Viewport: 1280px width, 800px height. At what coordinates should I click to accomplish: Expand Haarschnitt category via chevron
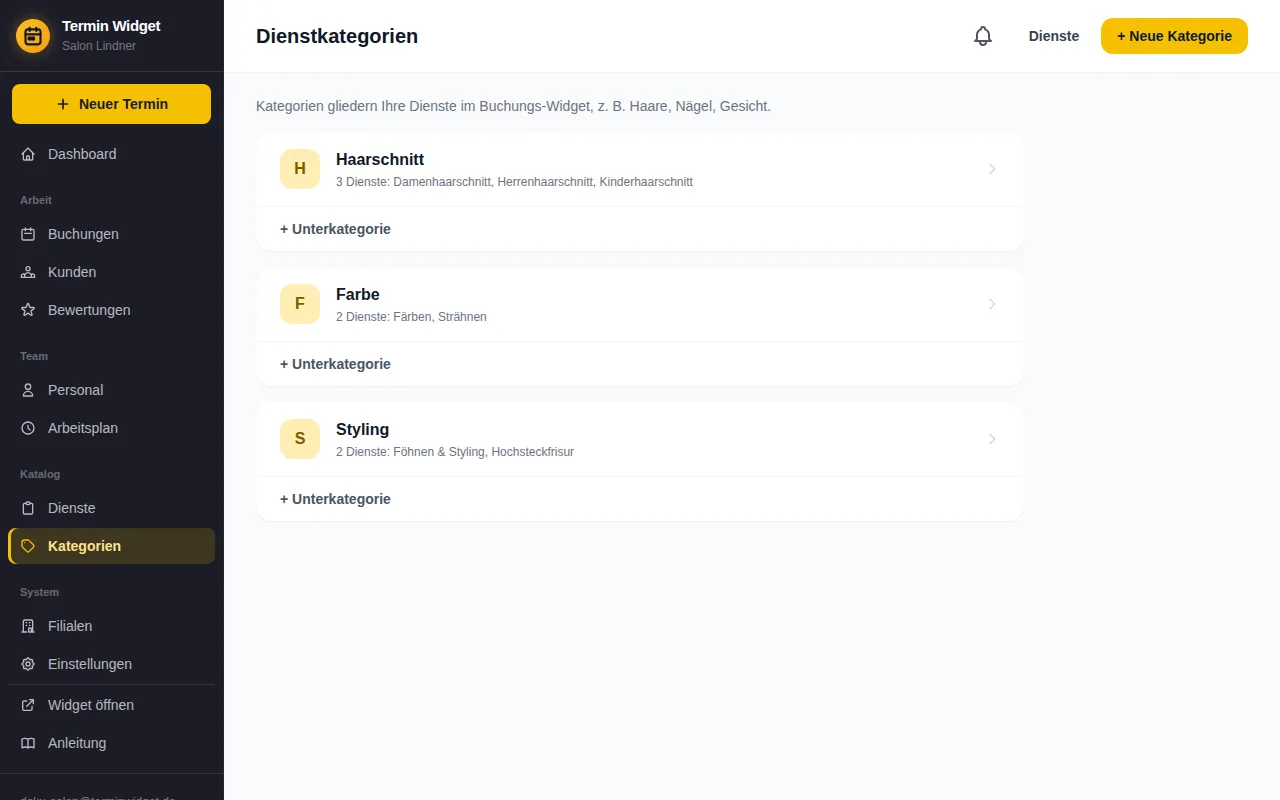(992, 169)
